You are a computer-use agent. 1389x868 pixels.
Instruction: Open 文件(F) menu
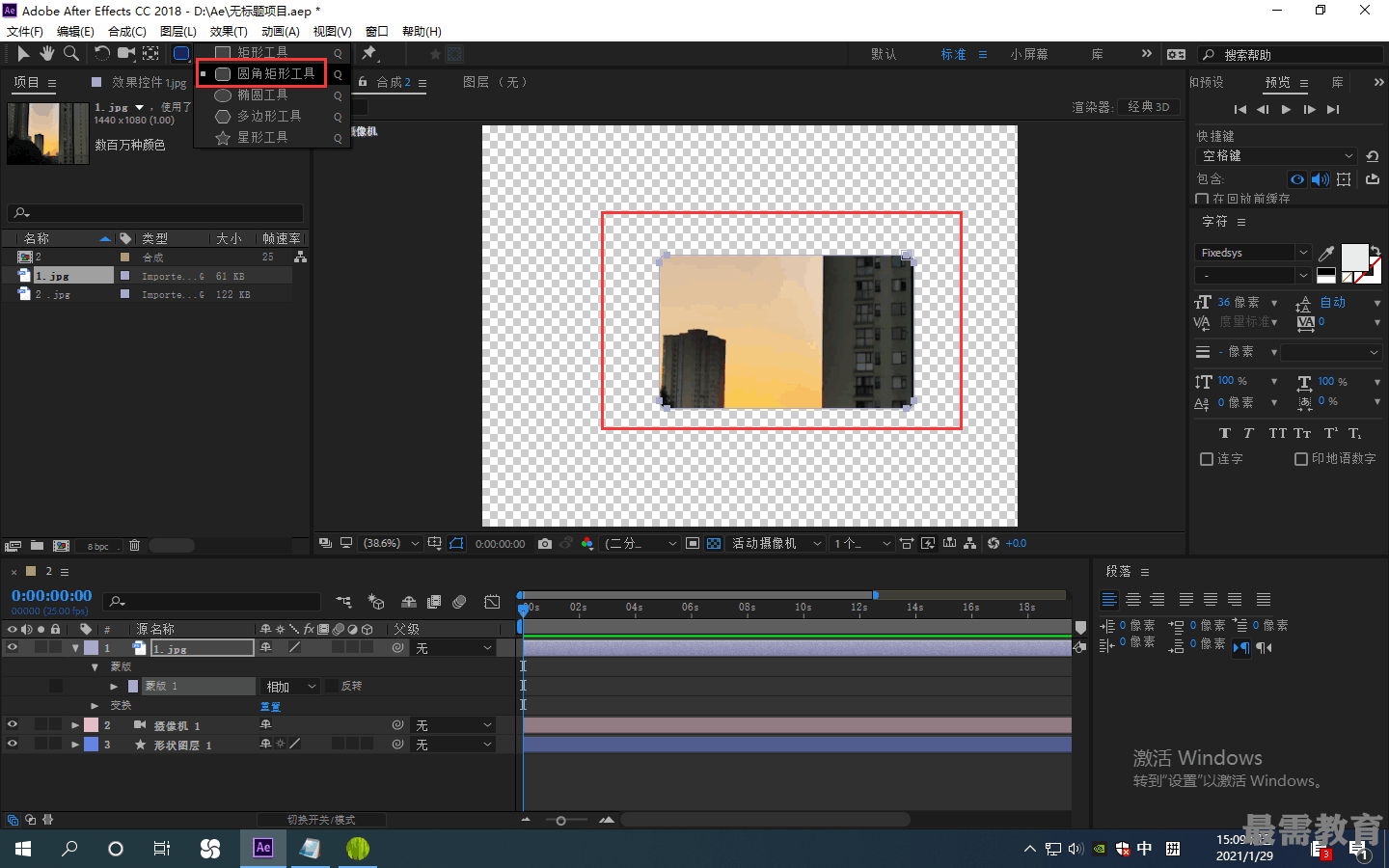25,32
